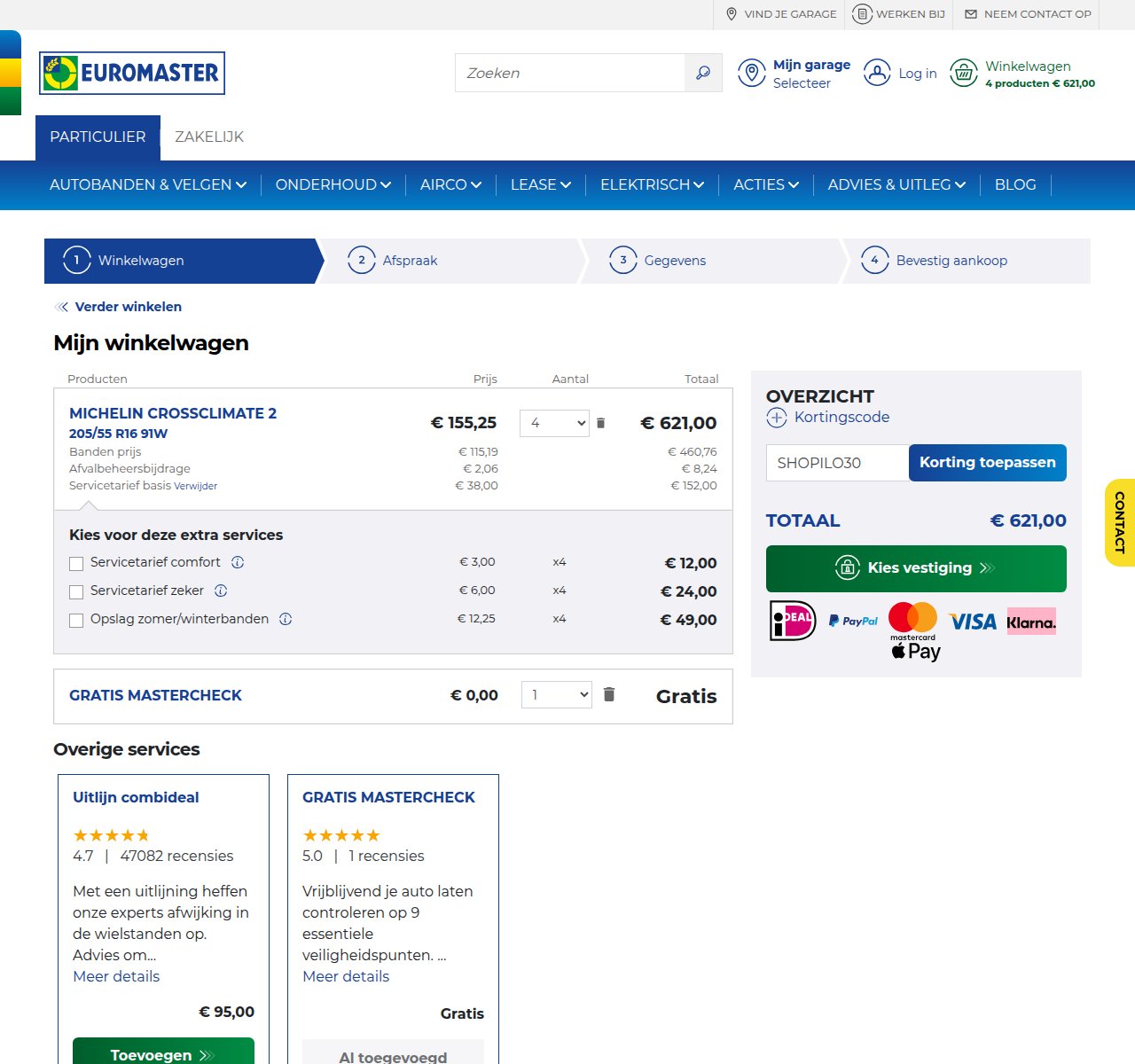This screenshot has width=1135, height=1064.
Task: Expand Advies & Uitleg menu
Action: (896, 184)
